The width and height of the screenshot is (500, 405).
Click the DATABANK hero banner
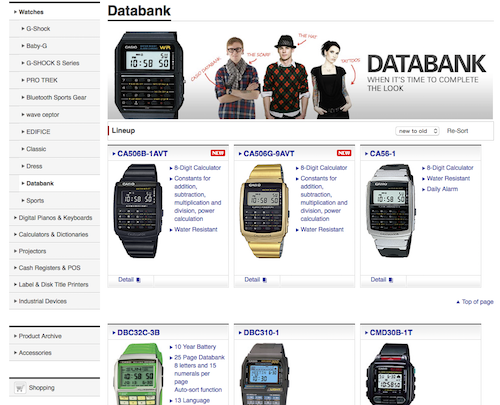(300, 75)
